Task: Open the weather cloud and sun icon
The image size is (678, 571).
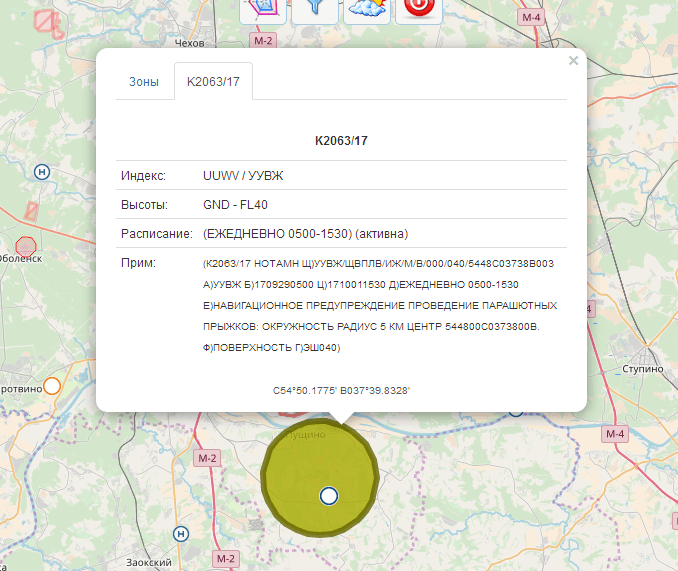Action: pos(366,8)
